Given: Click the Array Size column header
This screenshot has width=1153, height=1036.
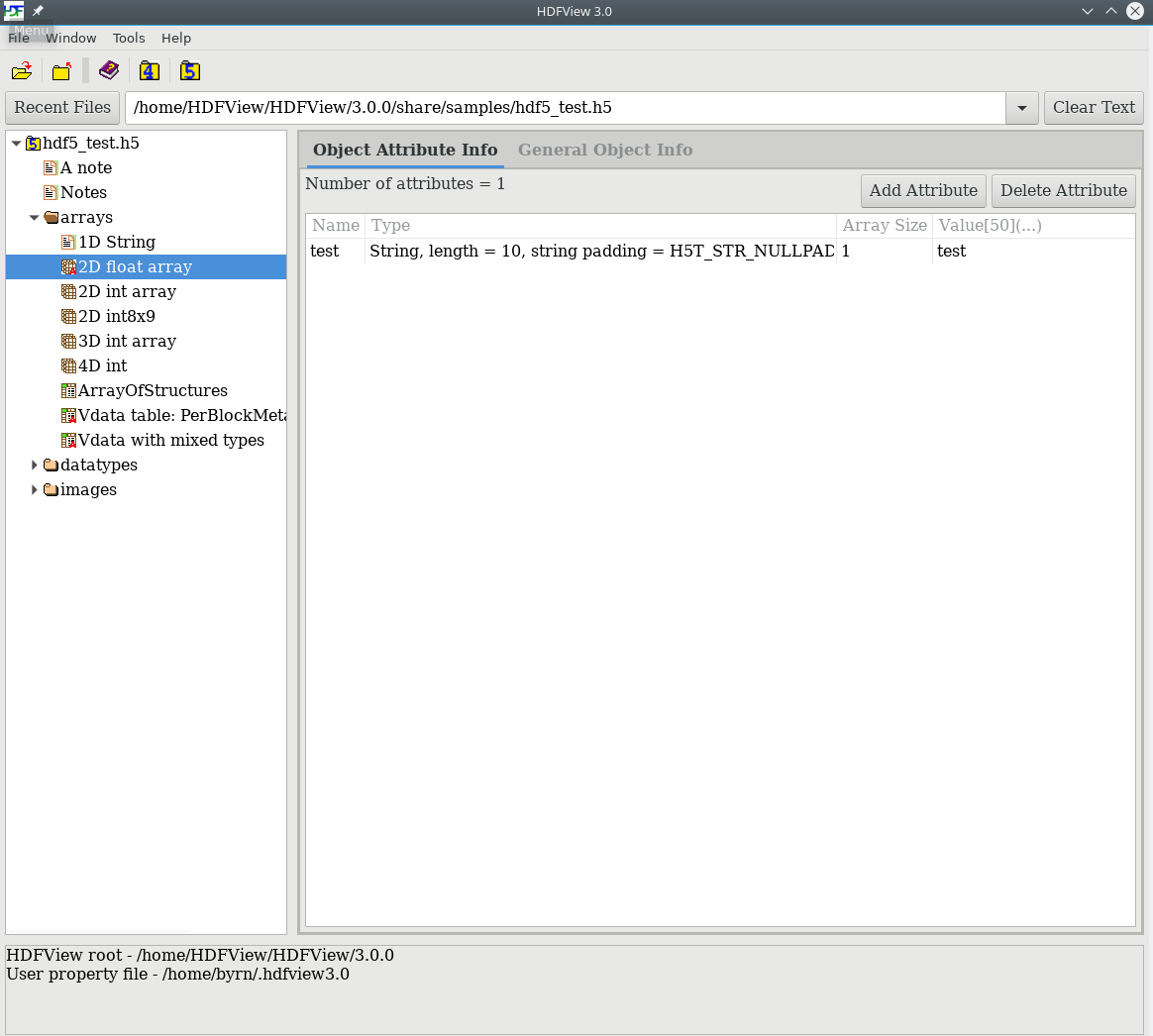Looking at the screenshot, I should click(885, 226).
